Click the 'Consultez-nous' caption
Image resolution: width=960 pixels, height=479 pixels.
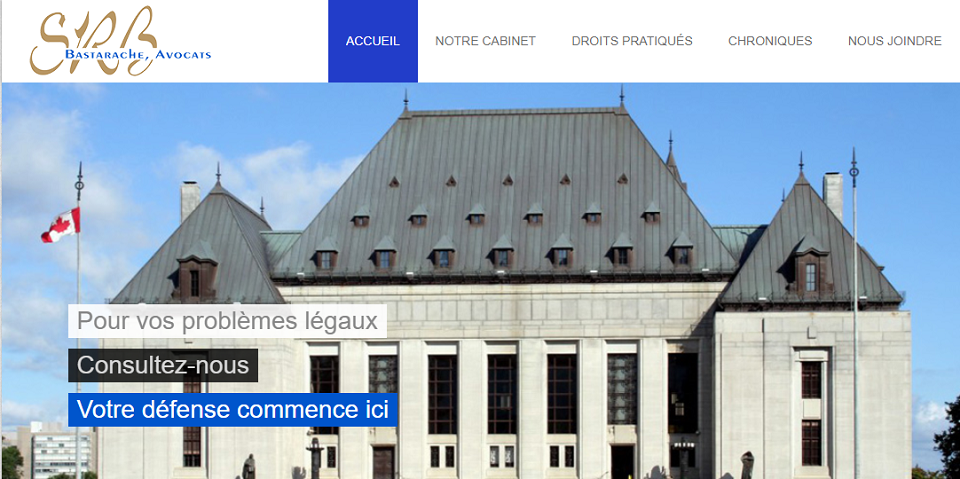[x=163, y=365]
